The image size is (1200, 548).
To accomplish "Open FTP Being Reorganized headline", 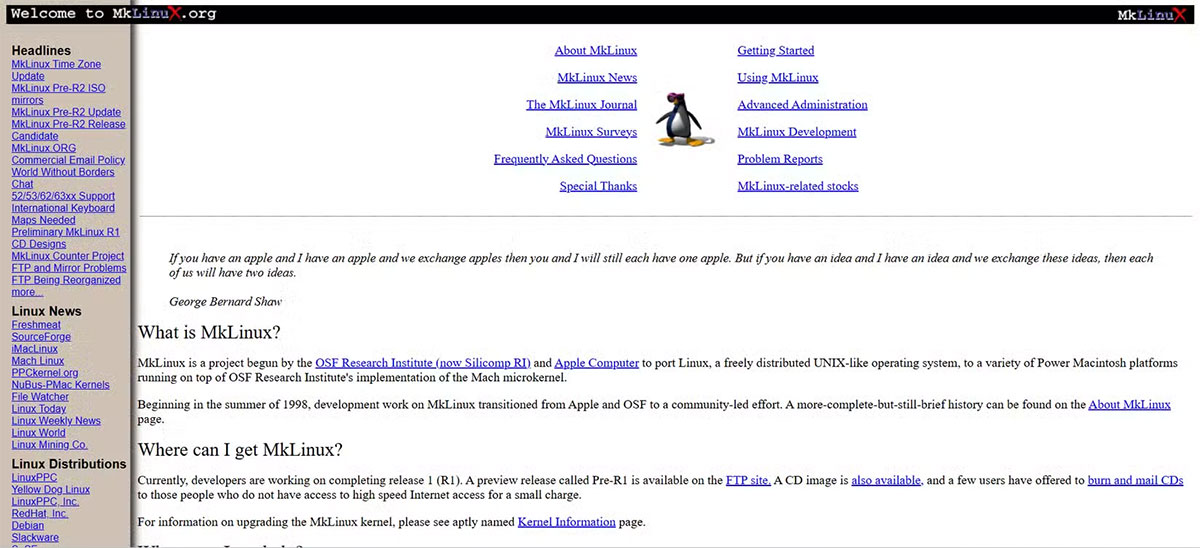I will pos(66,280).
